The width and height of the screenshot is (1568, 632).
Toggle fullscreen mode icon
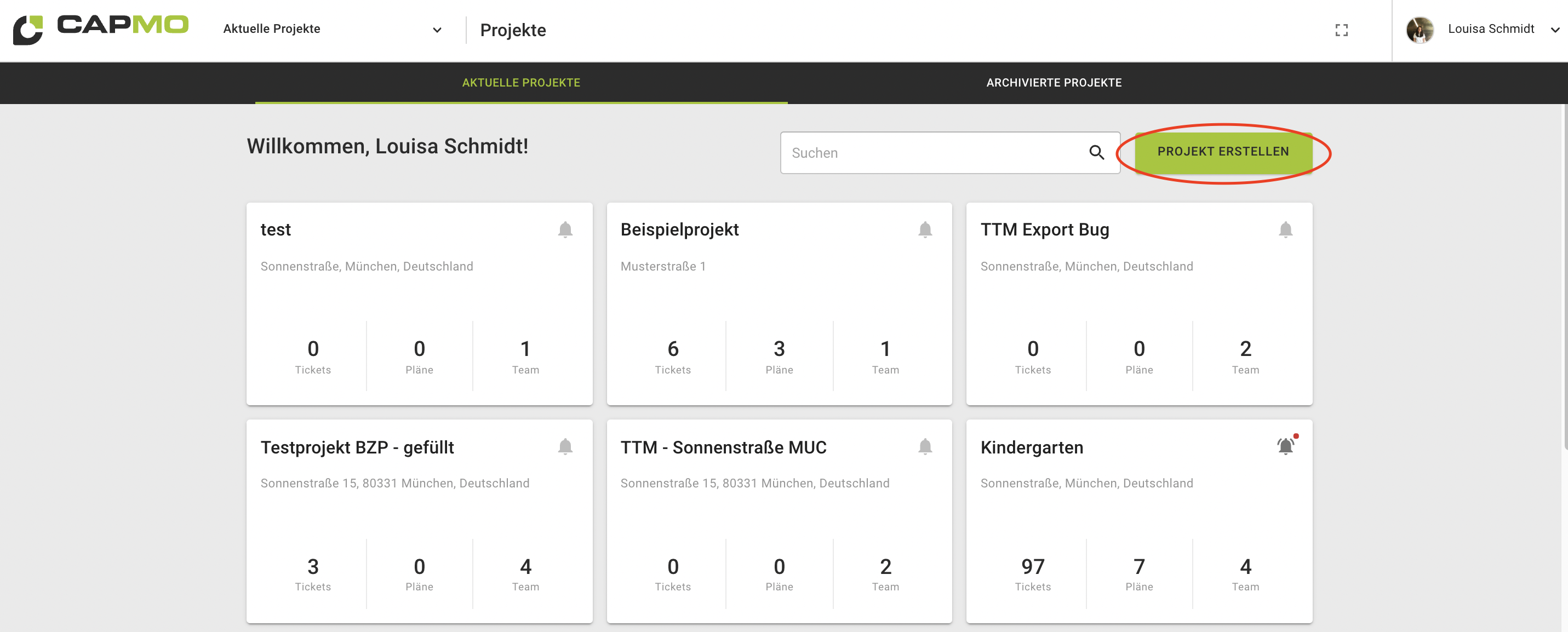pyautogui.click(x=1341, y=30)
